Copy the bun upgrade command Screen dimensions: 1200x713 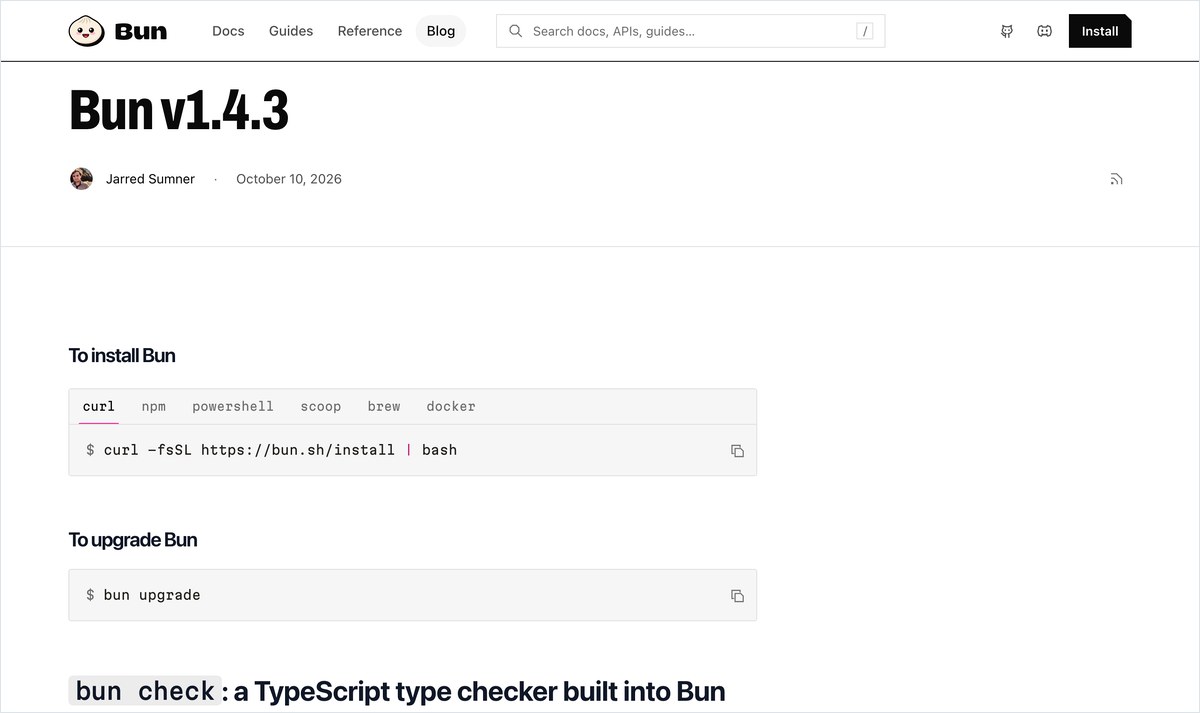coord(737,596)
